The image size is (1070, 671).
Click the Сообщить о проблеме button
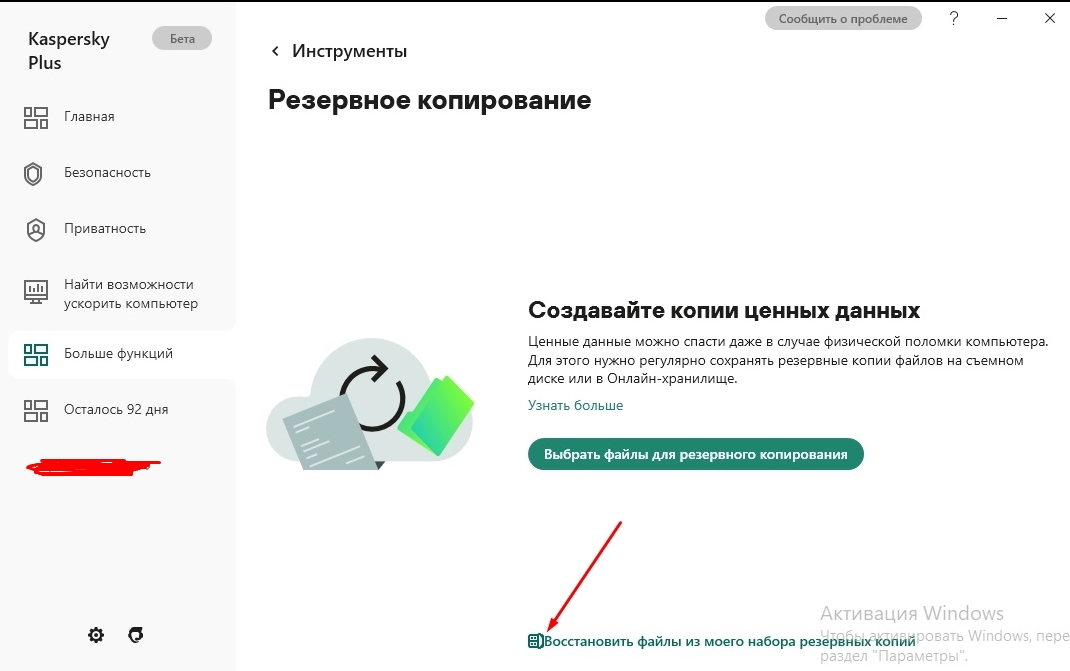pyautogui.click(x=843, y=18)
